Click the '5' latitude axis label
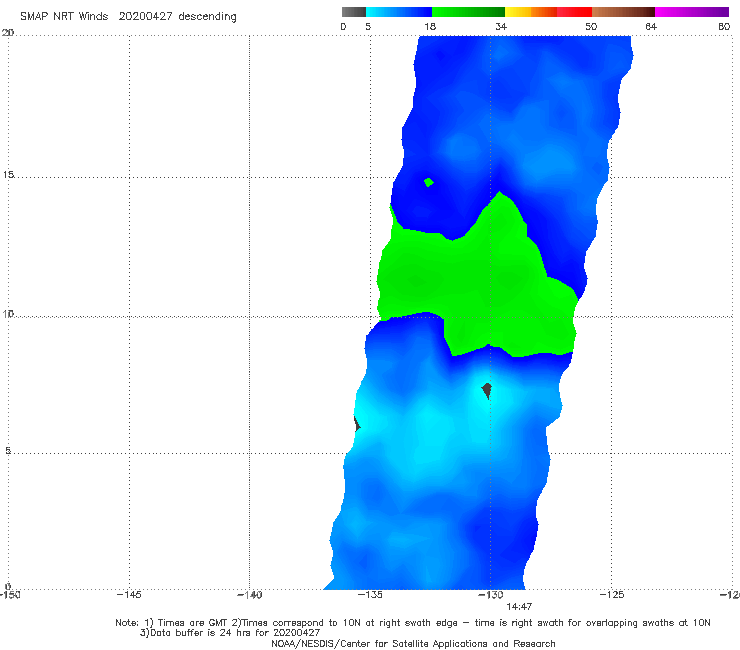Screen dimensions: 740x650 click(x=8, y=451)
